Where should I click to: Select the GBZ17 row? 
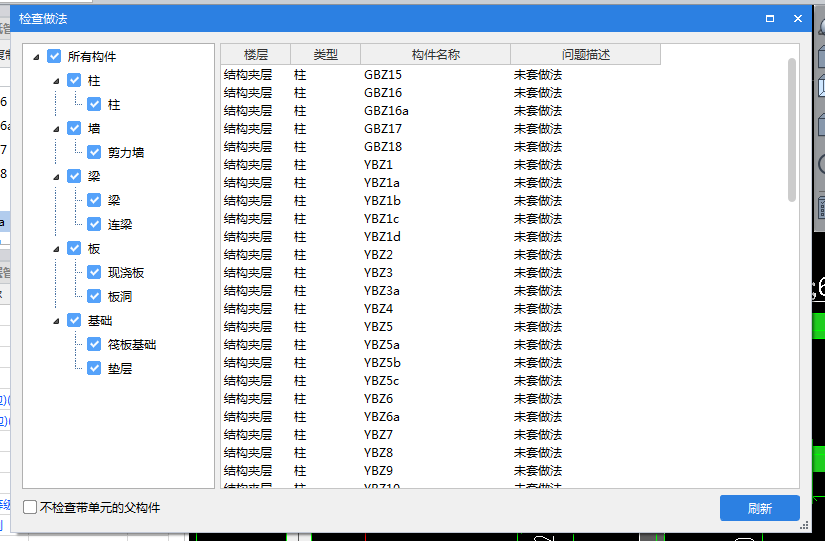click(x=441, y=128)
